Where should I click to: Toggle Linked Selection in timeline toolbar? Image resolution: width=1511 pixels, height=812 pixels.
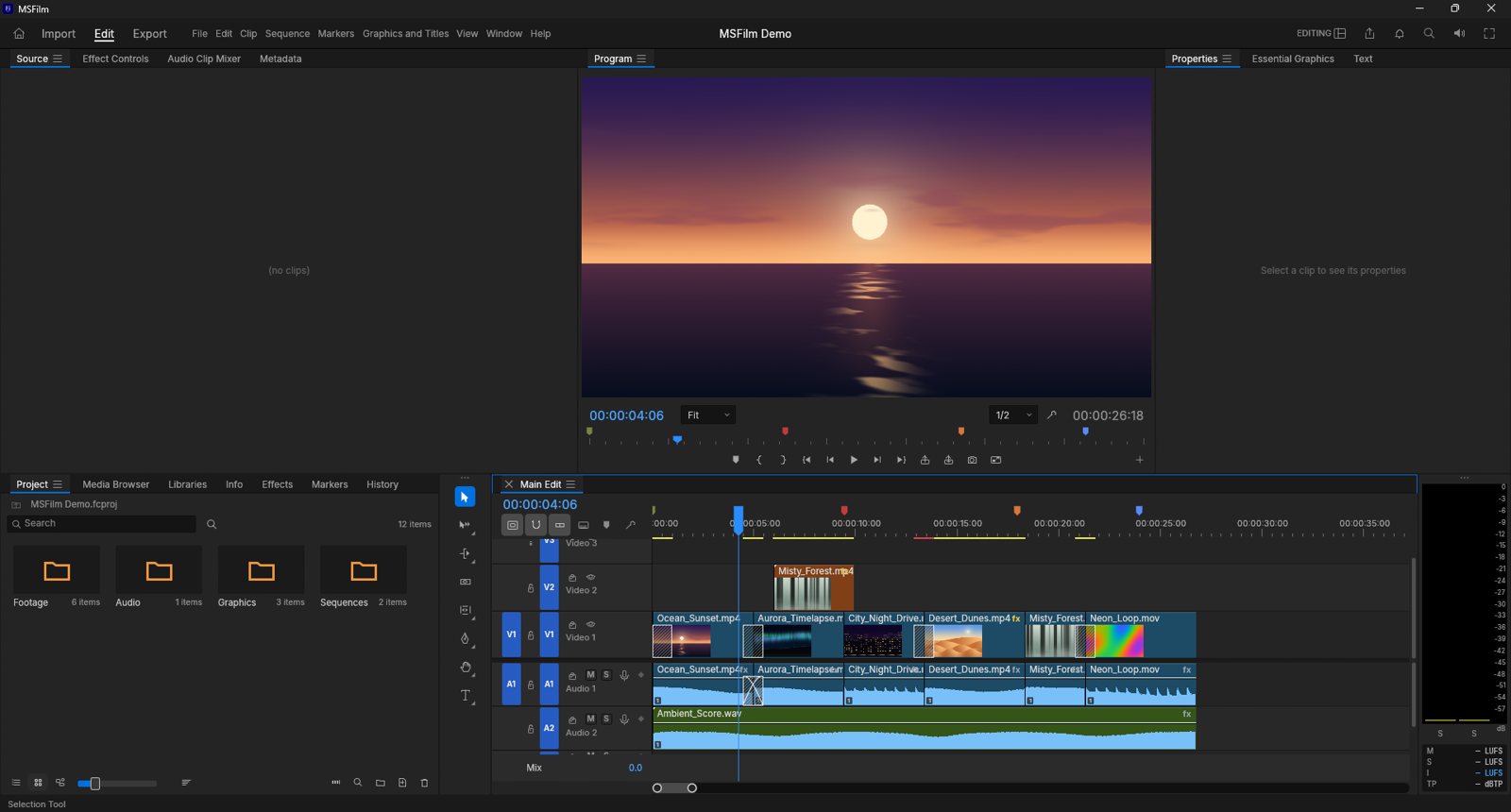pyautogui.click(x=560, y=525)
